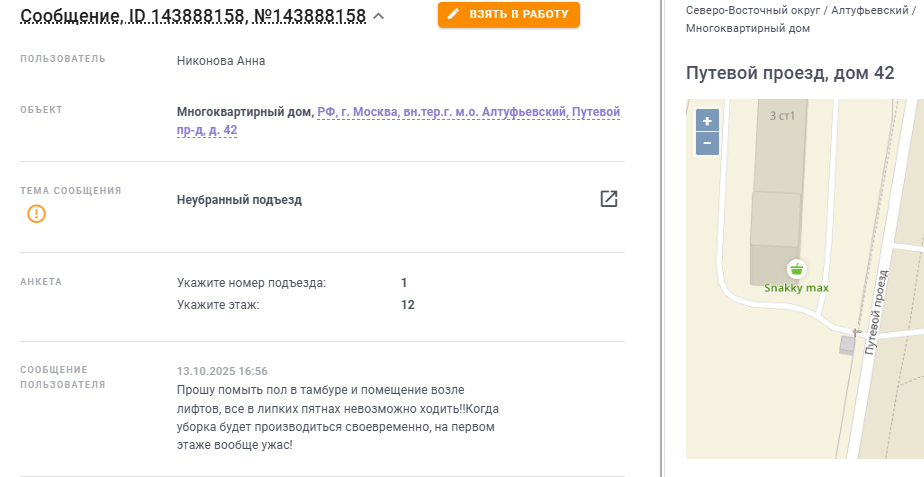Click the pencil icon on the orange button
Viewport: 924px width, 477px height.
click(x=453, y=14)
